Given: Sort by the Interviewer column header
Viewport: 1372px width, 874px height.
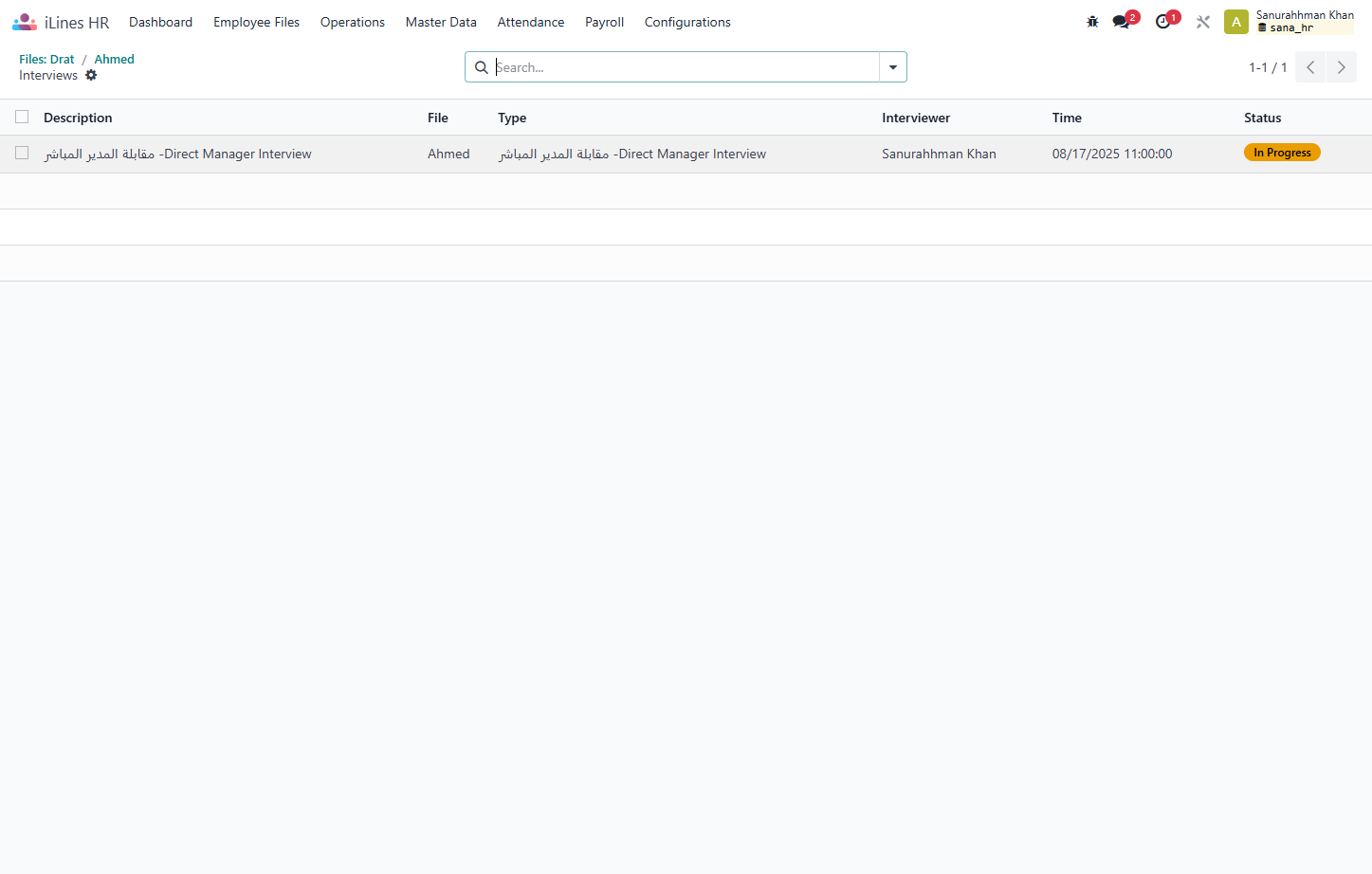Looking at the screenshot, I should pos(916,118).
